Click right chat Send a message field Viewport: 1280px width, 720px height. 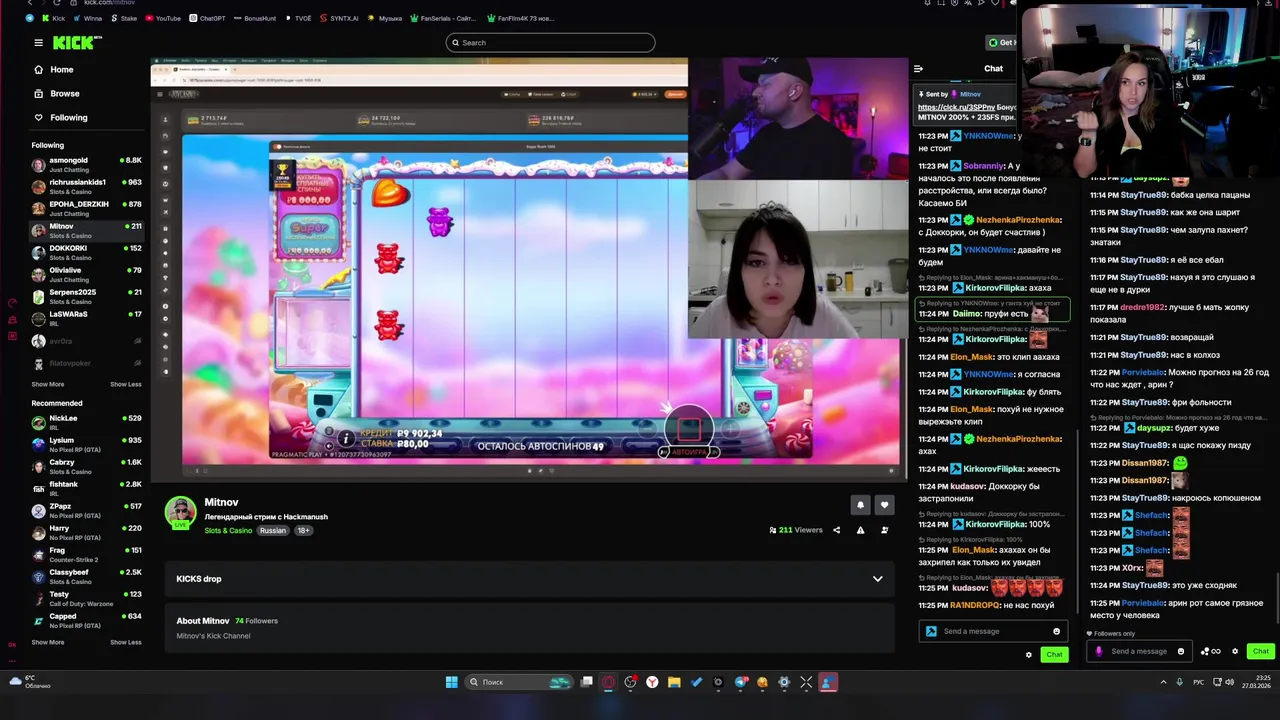1140,651
